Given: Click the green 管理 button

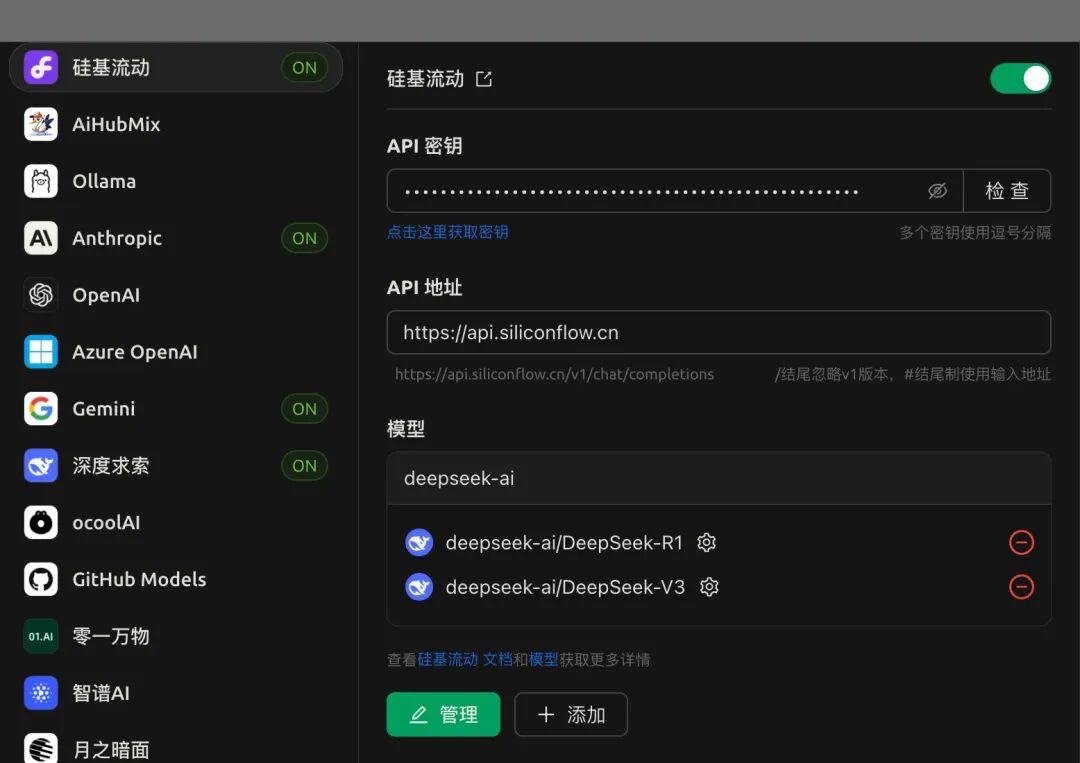Looking at the screenshot, I should point(443,714).
